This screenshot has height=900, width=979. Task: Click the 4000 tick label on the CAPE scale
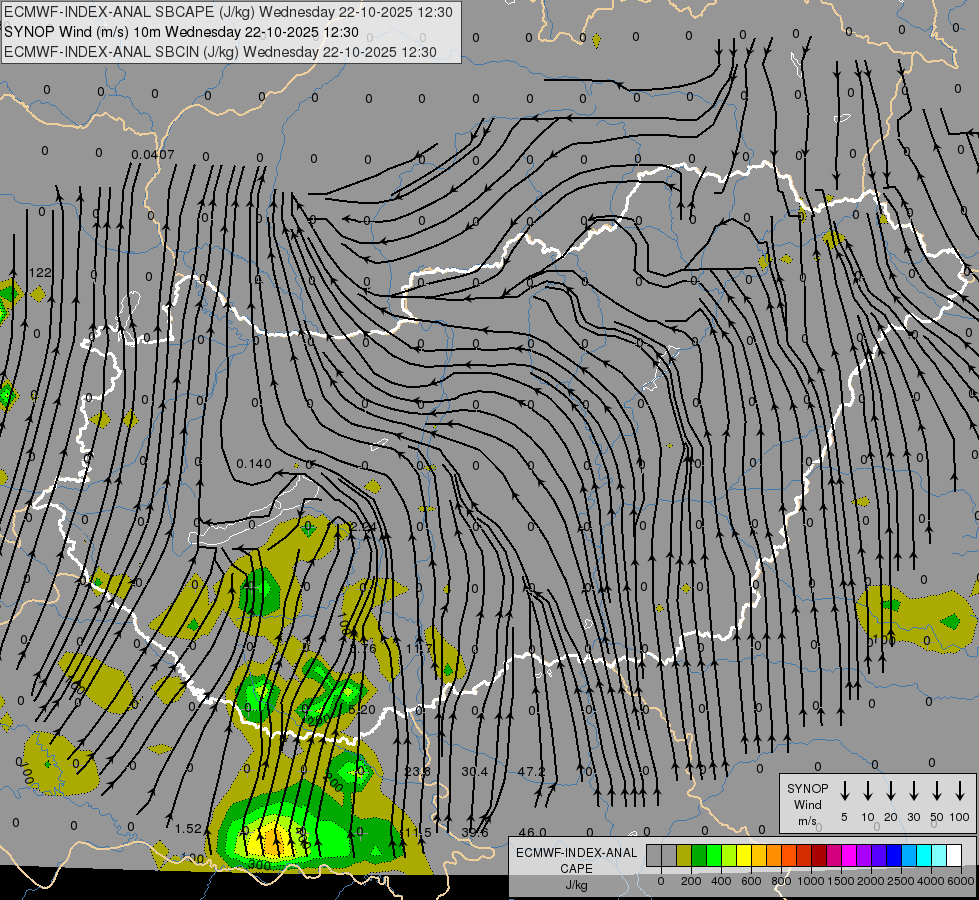930,881
